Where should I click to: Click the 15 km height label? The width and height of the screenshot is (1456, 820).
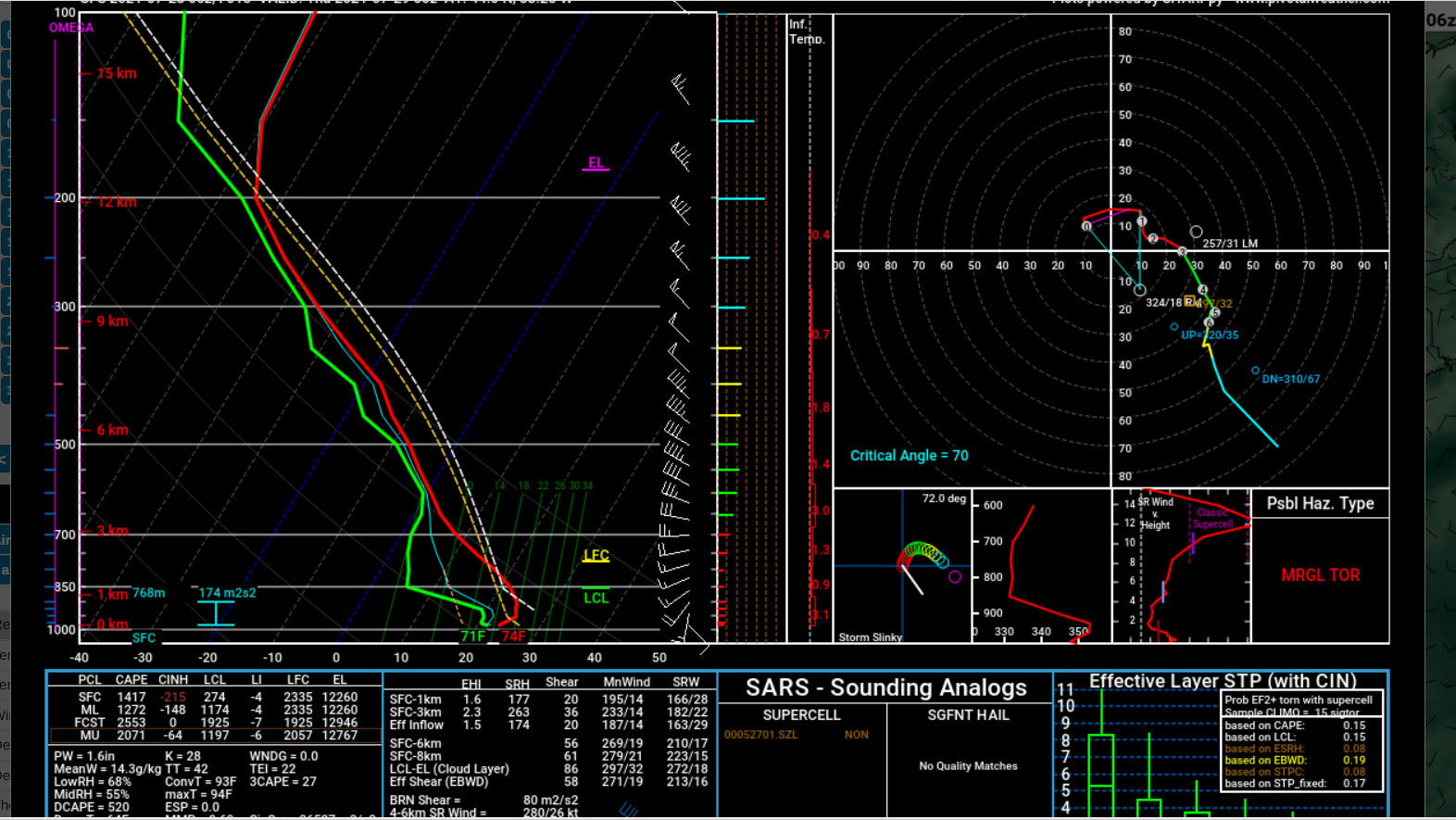pyautogui.click(x=117, y=73)
